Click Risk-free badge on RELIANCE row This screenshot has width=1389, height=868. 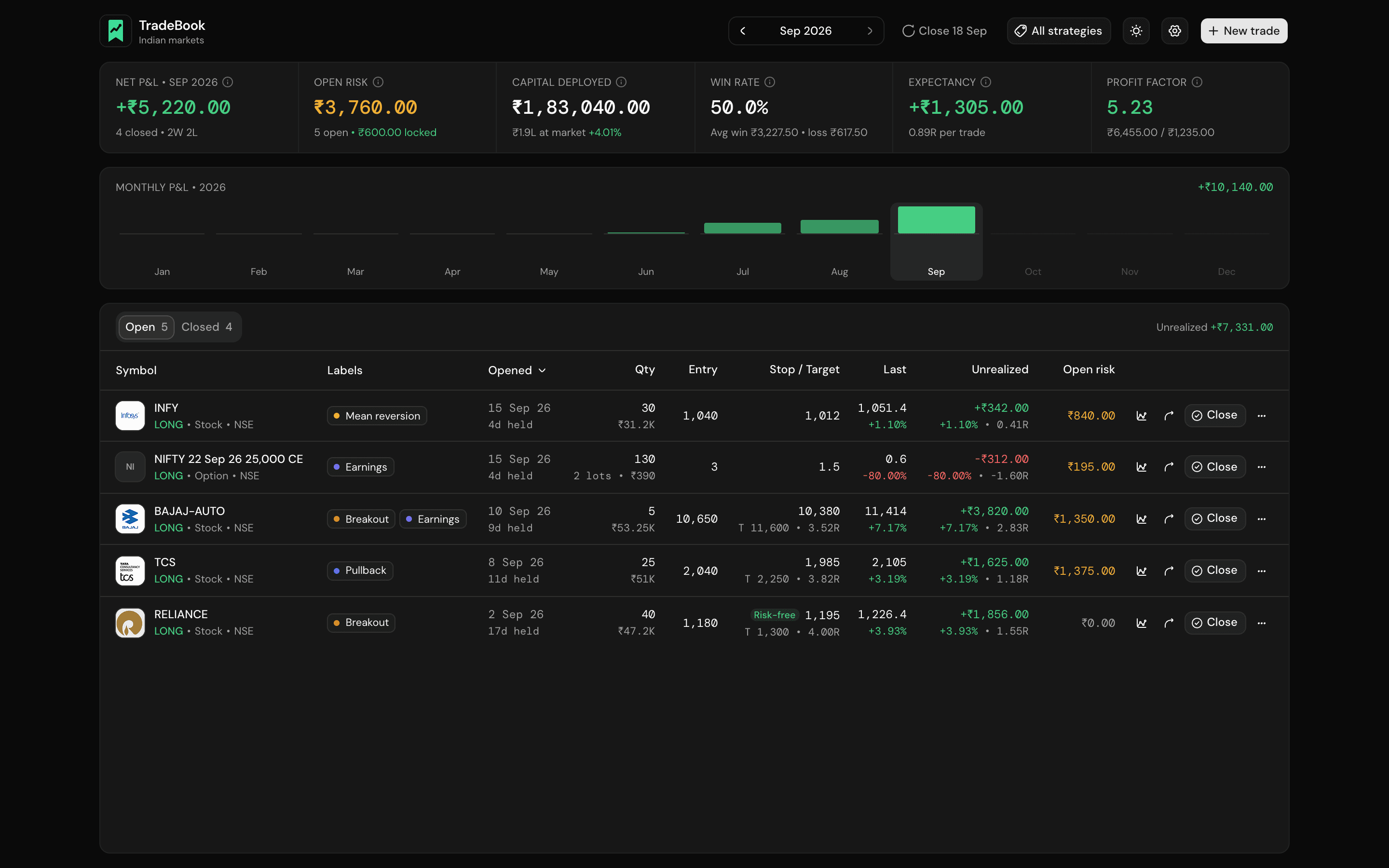[x=774, y=615]
